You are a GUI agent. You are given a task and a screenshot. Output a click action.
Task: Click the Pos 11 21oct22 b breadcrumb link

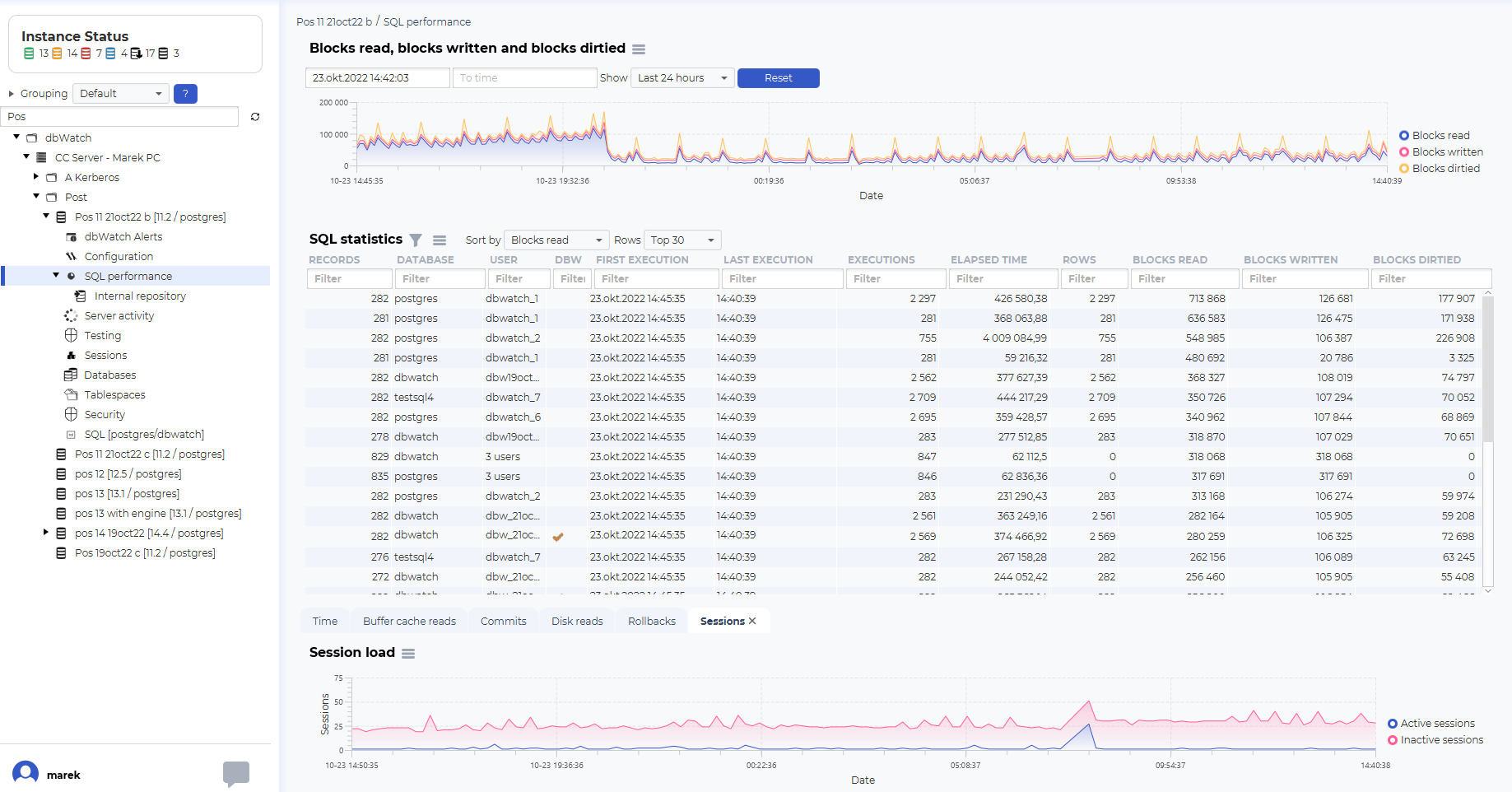(x=334, y=22)
